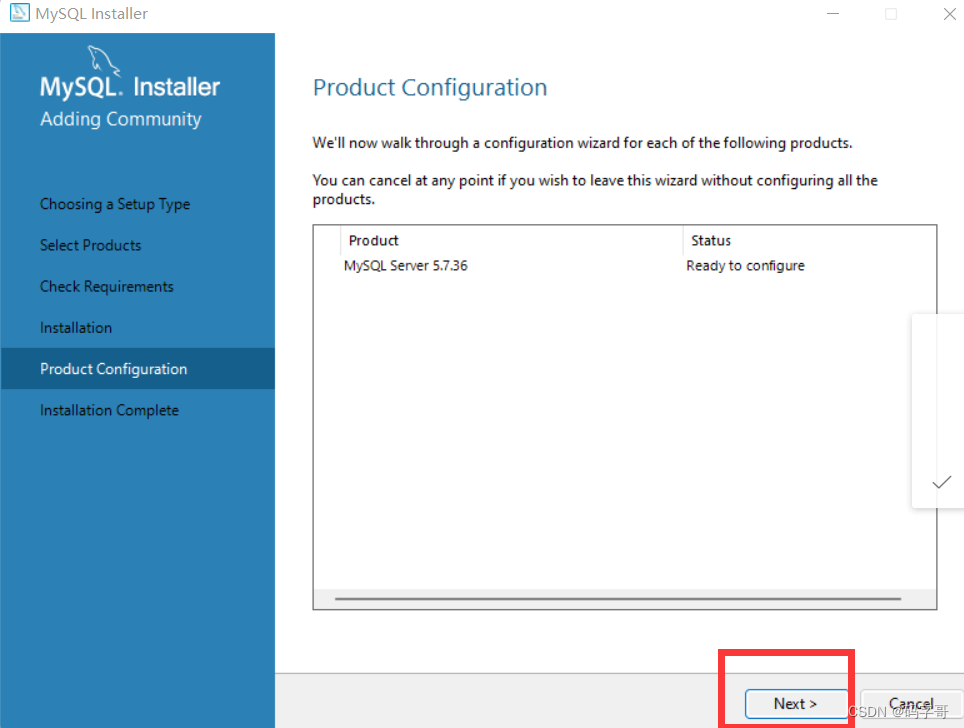The width and height of the screenshot is (964, 728).
Task: Click the MySQL Installer title bar icon
Action: point(19,12)
